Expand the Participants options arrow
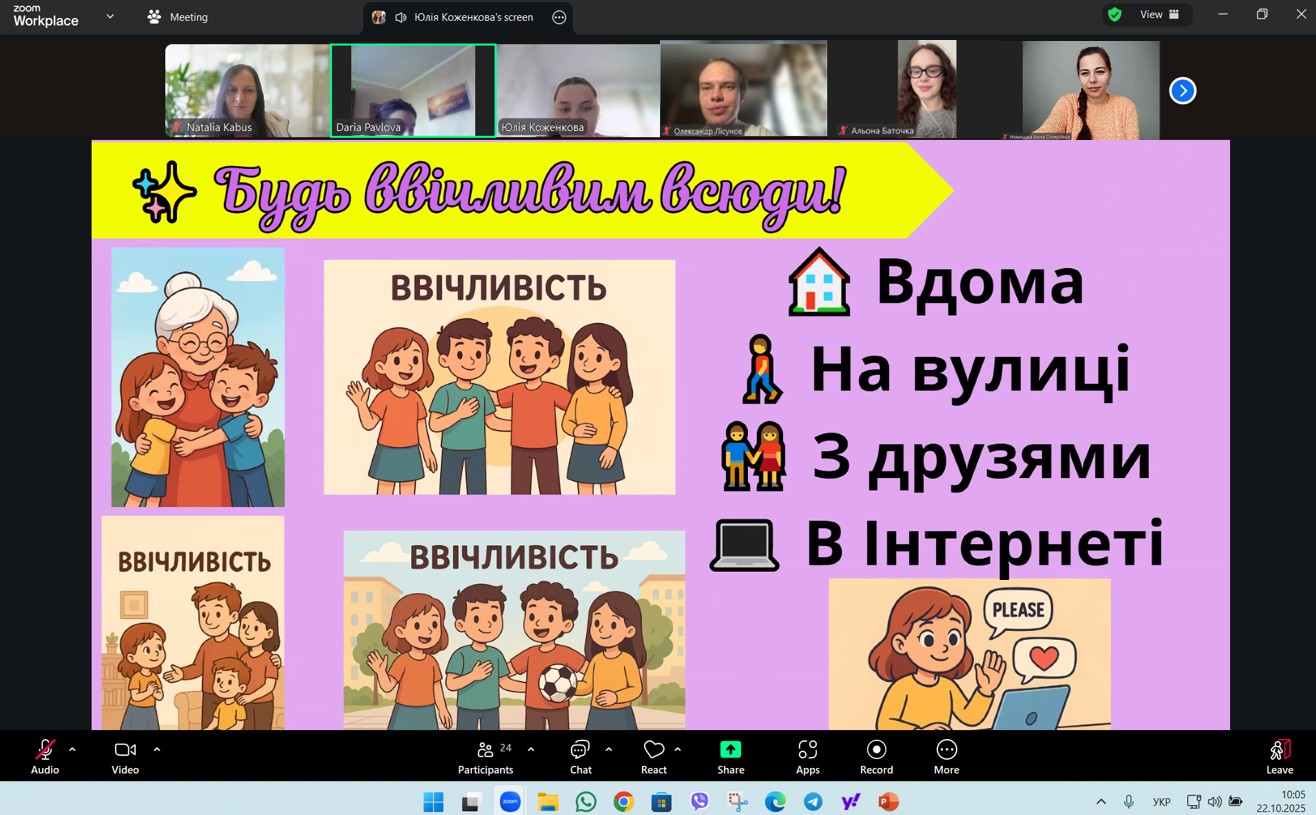This screenshot has height=815, width=1316. 531,749
